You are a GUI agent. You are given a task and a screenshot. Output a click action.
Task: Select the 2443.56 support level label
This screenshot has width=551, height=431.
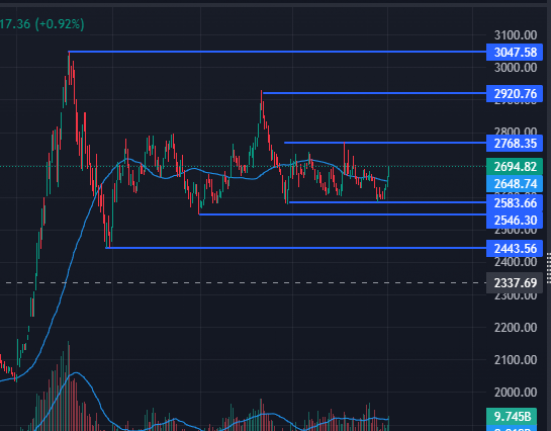pos(514,249)
